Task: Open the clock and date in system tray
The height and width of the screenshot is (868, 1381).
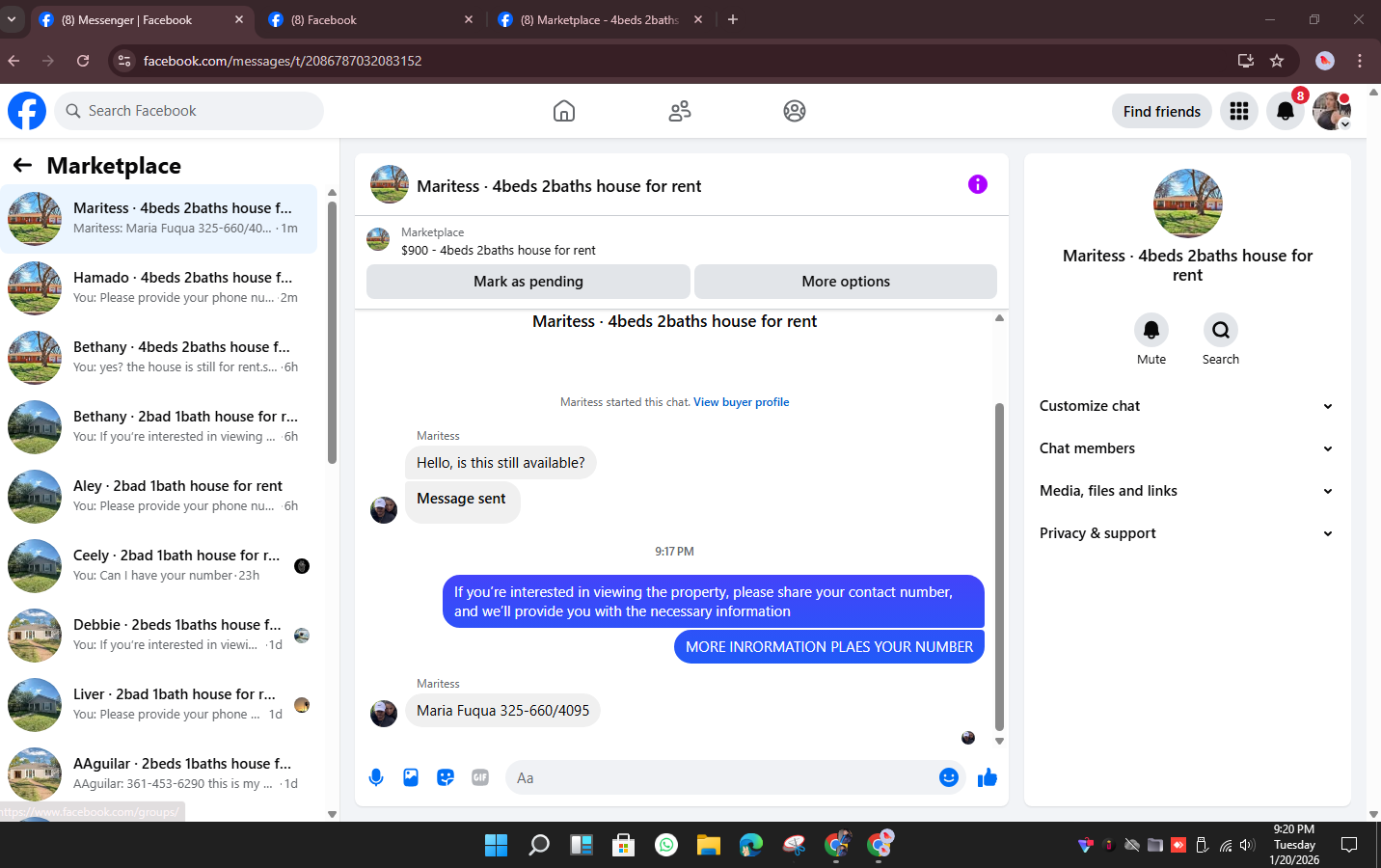Action: (x=1294, y=845)
